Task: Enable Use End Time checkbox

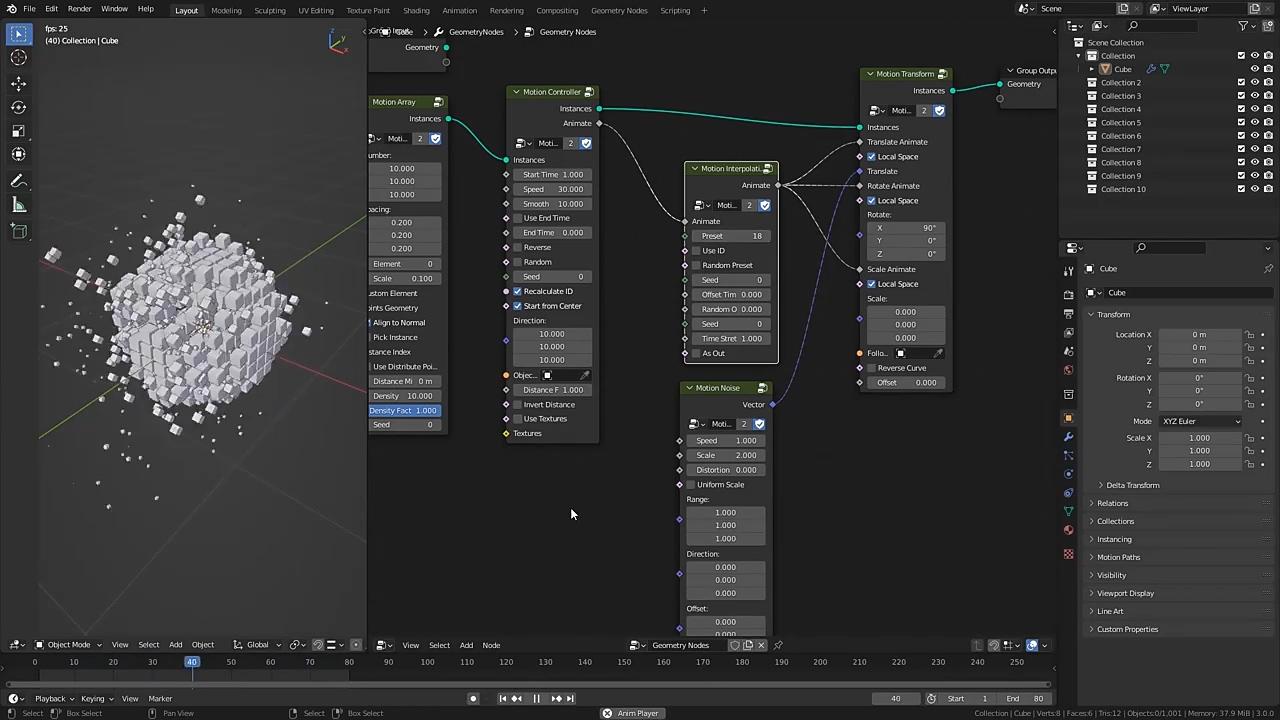Action: point(518,218)
